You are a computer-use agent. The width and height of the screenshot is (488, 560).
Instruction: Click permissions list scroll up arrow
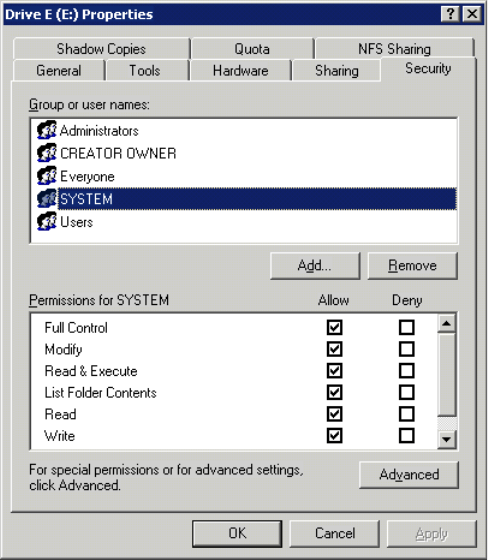[x=447, y=323]
